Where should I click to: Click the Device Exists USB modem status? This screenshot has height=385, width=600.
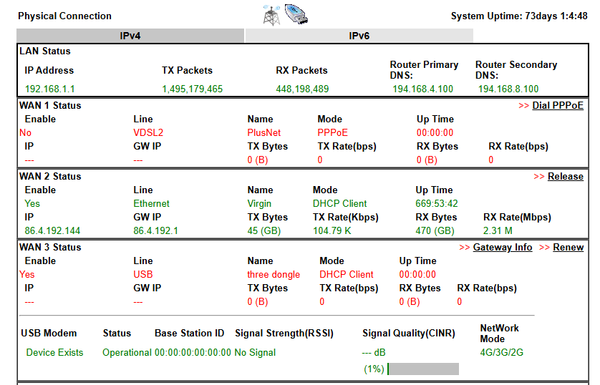point(54,352)
